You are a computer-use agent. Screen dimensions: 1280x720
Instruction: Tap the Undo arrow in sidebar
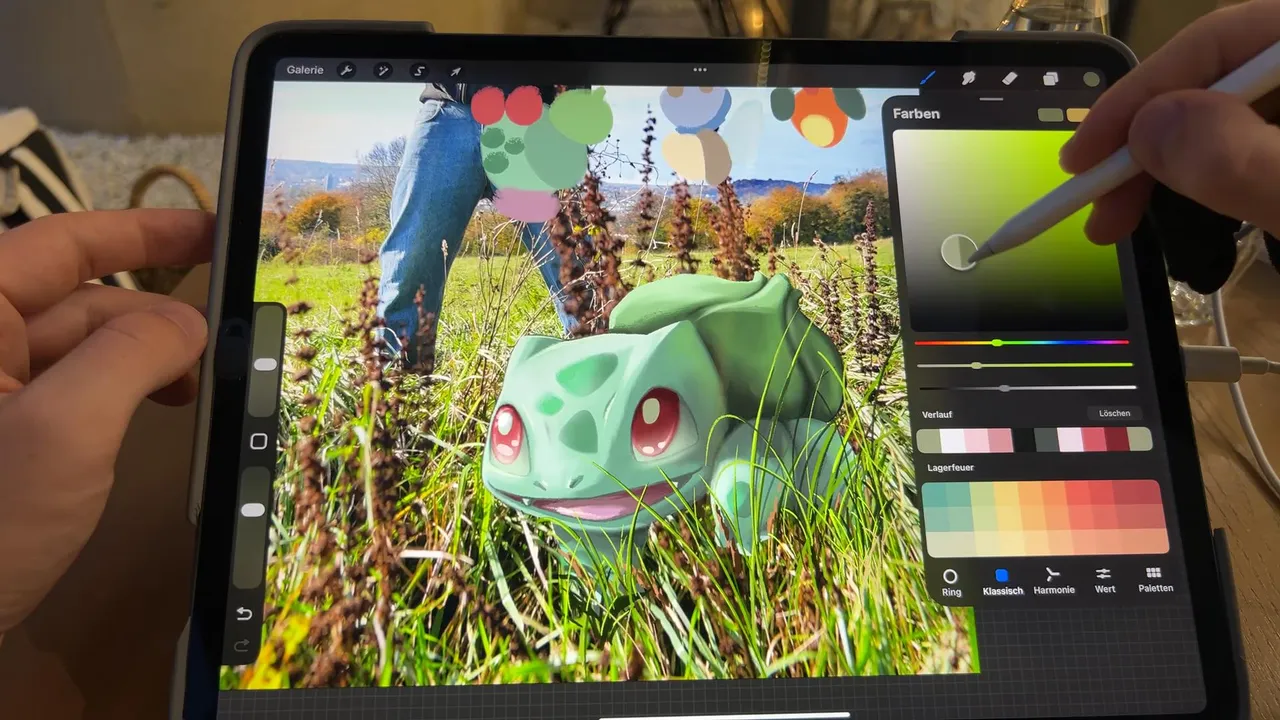click(244, 613)
